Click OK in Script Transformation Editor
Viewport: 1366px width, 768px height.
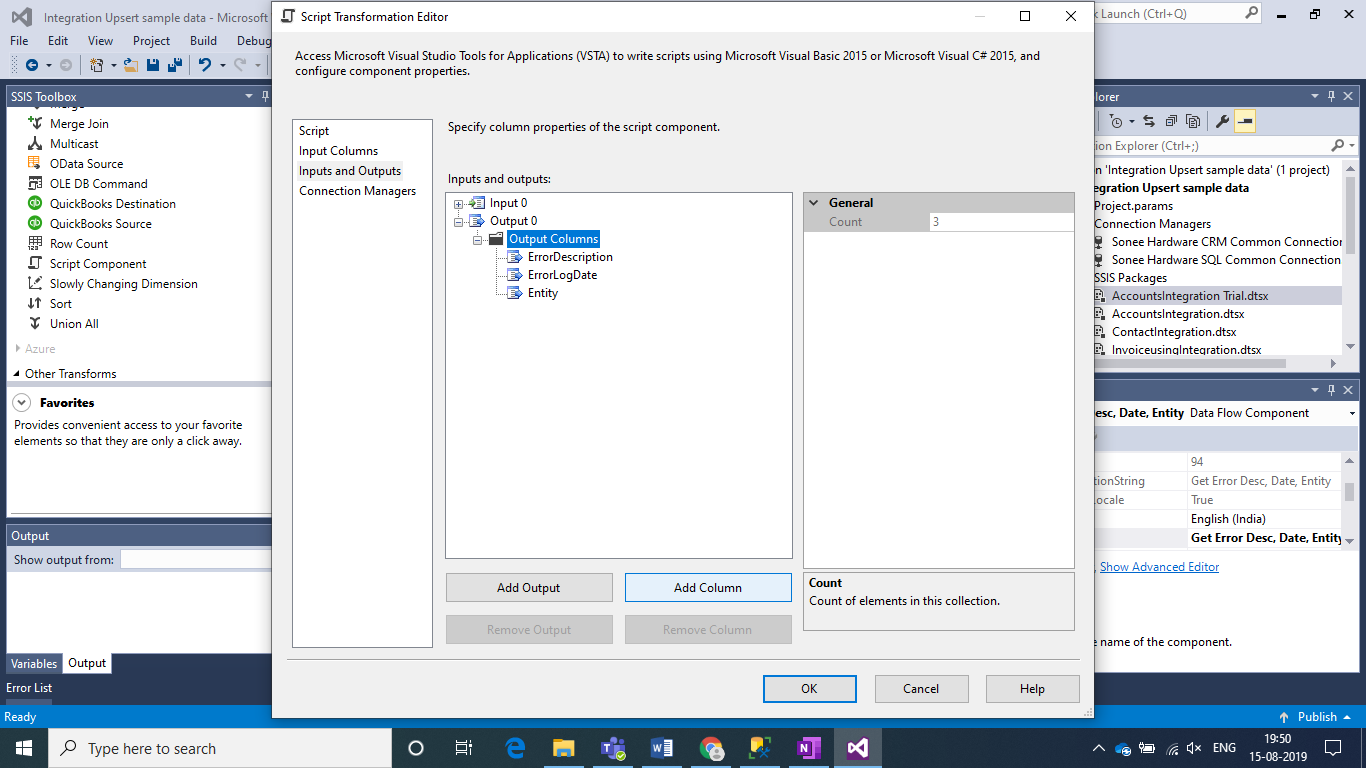pos(810,689)
